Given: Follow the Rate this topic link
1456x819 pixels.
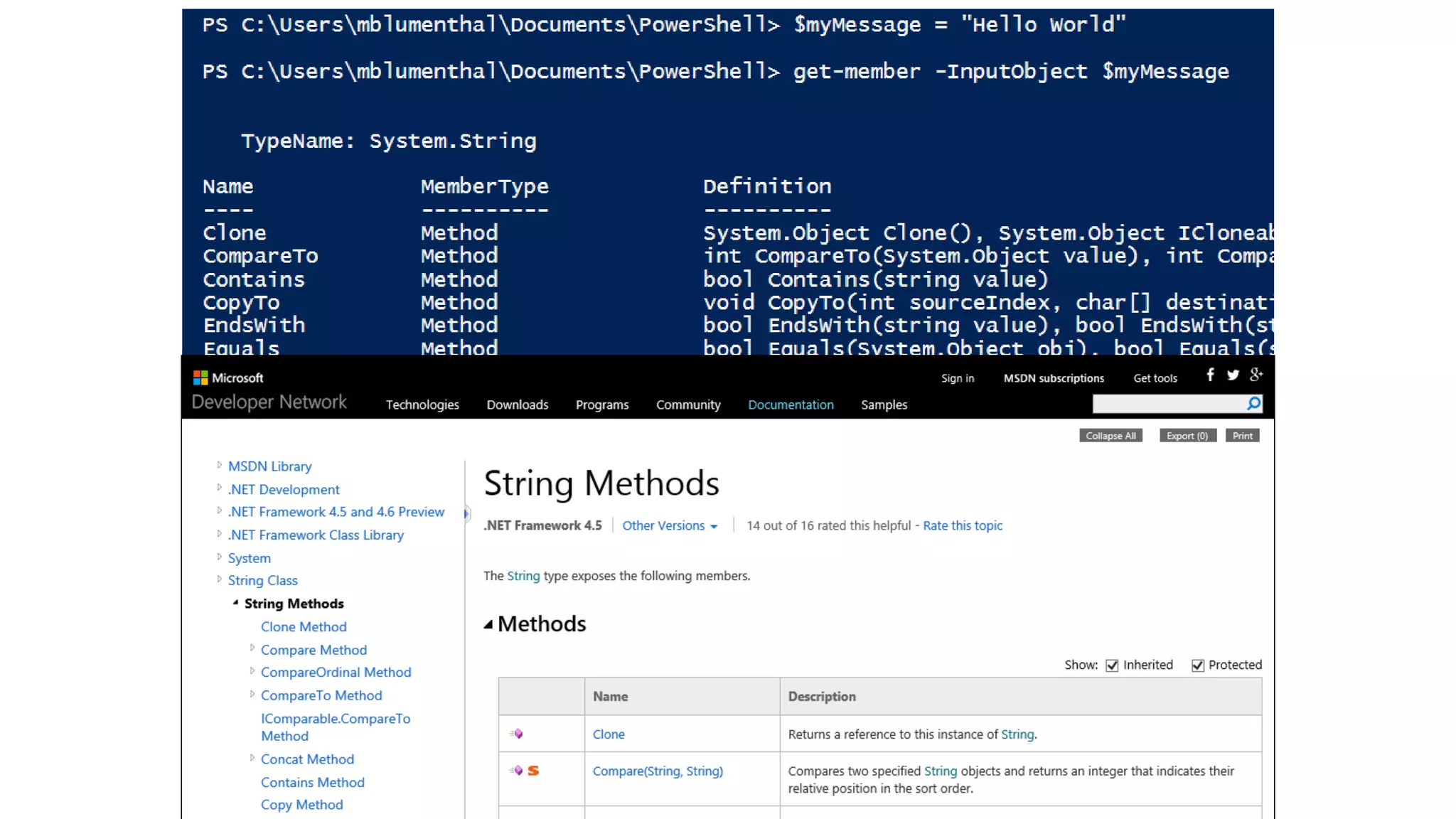Looking at the screenshot, I should [962, 525].
